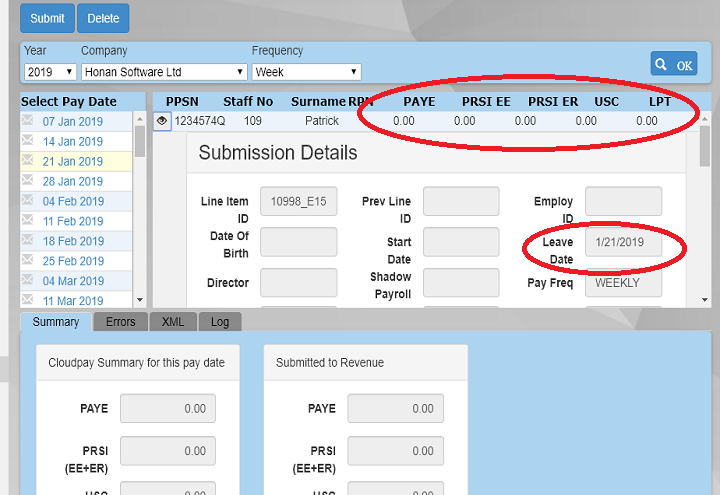Select the 21 Jan 2019 pay date

click(72, 161)
